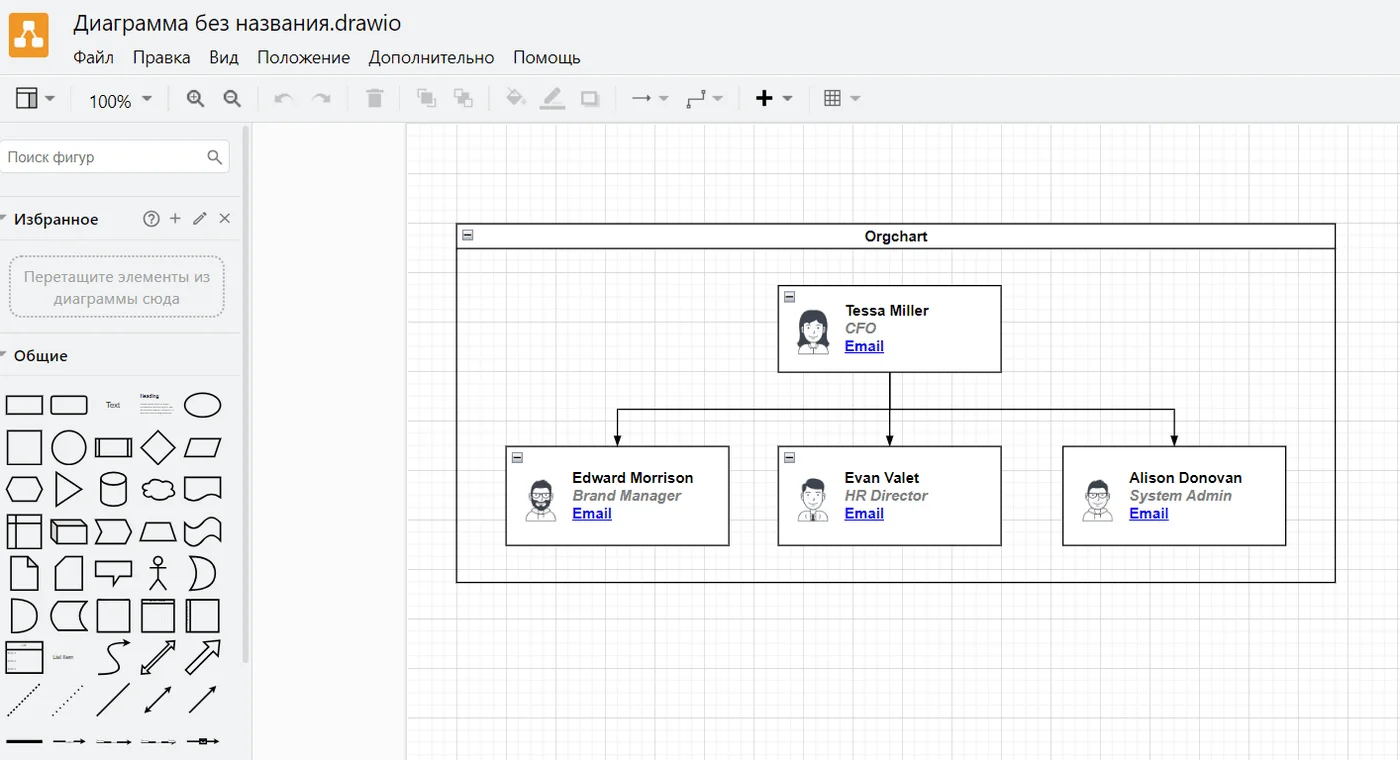Click the Email link under Alison Donovan
The image size is (1400, 760).
pyautogui.click(x=1148, y=514)
